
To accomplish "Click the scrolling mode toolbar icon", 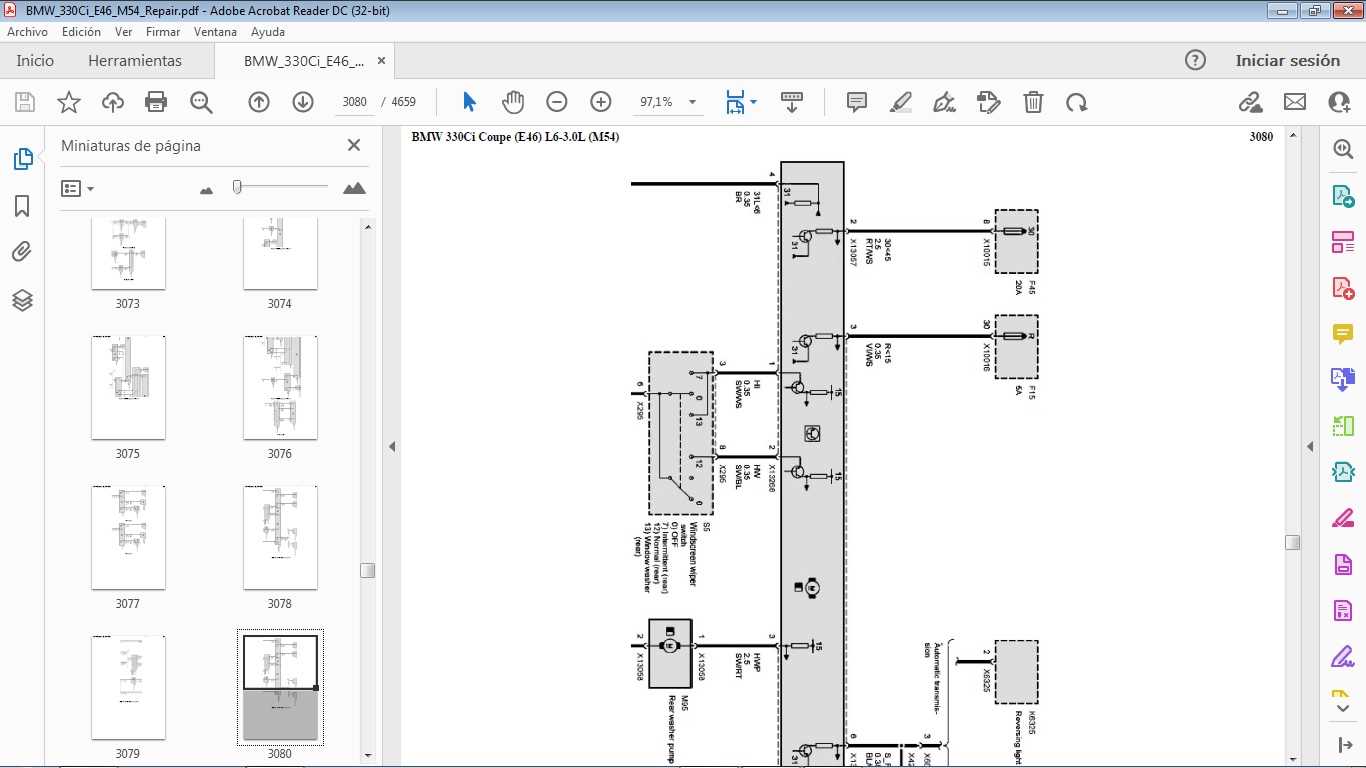I will 792,102.
